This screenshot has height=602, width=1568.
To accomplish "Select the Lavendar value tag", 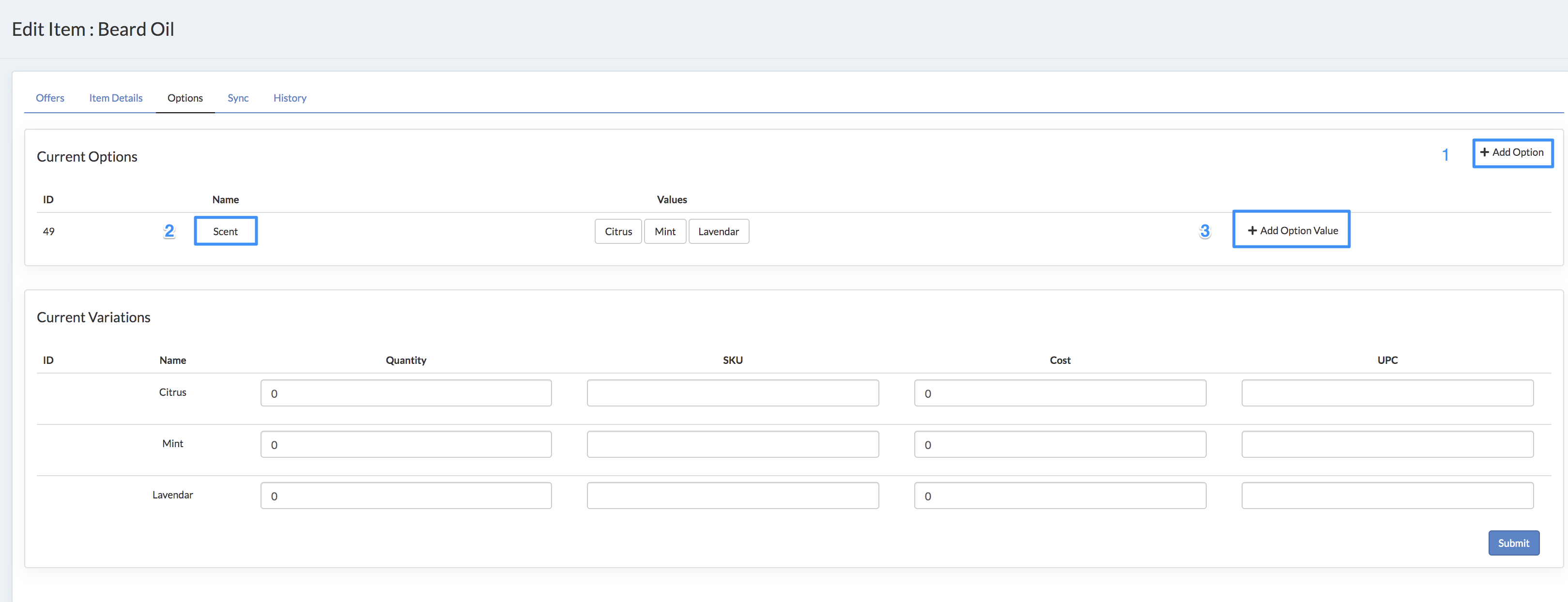I will tap(718, 231).
